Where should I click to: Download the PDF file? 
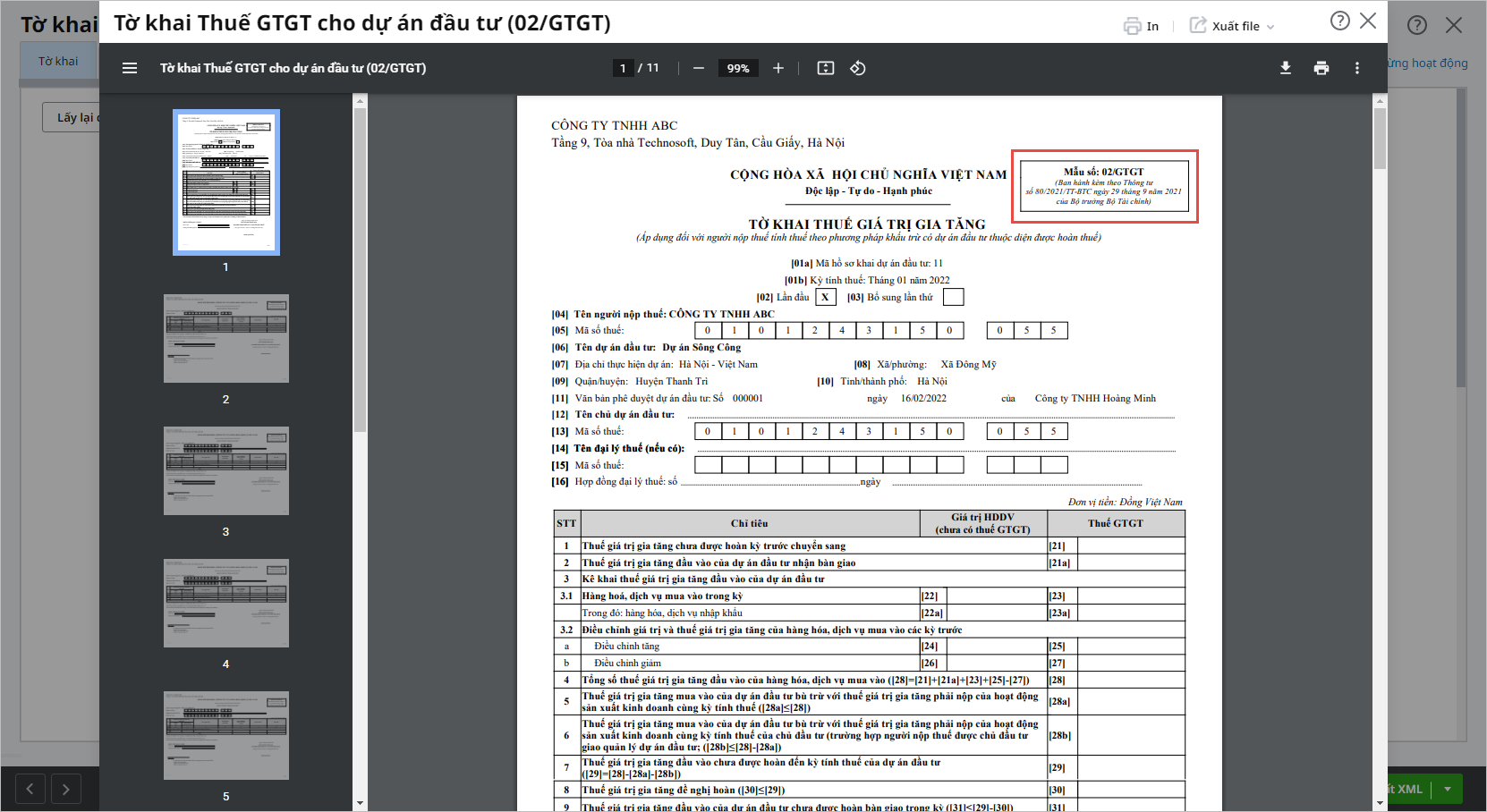pyautogui.click(x=1286, y=68)
